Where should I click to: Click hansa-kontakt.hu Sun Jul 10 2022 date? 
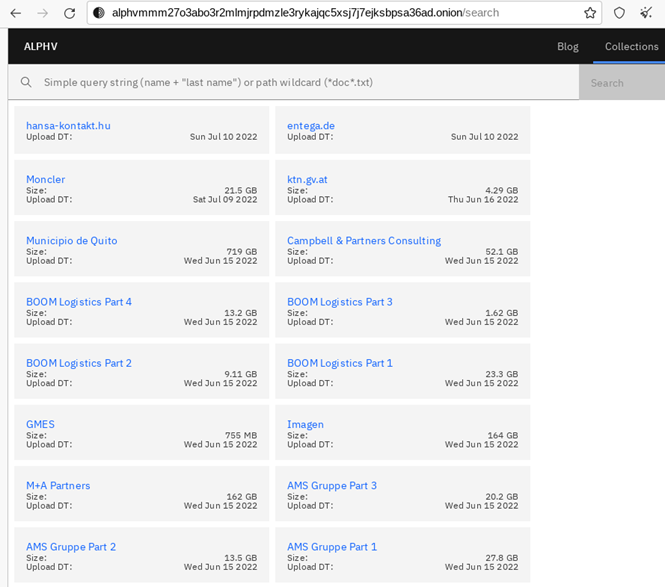point(224,137)
